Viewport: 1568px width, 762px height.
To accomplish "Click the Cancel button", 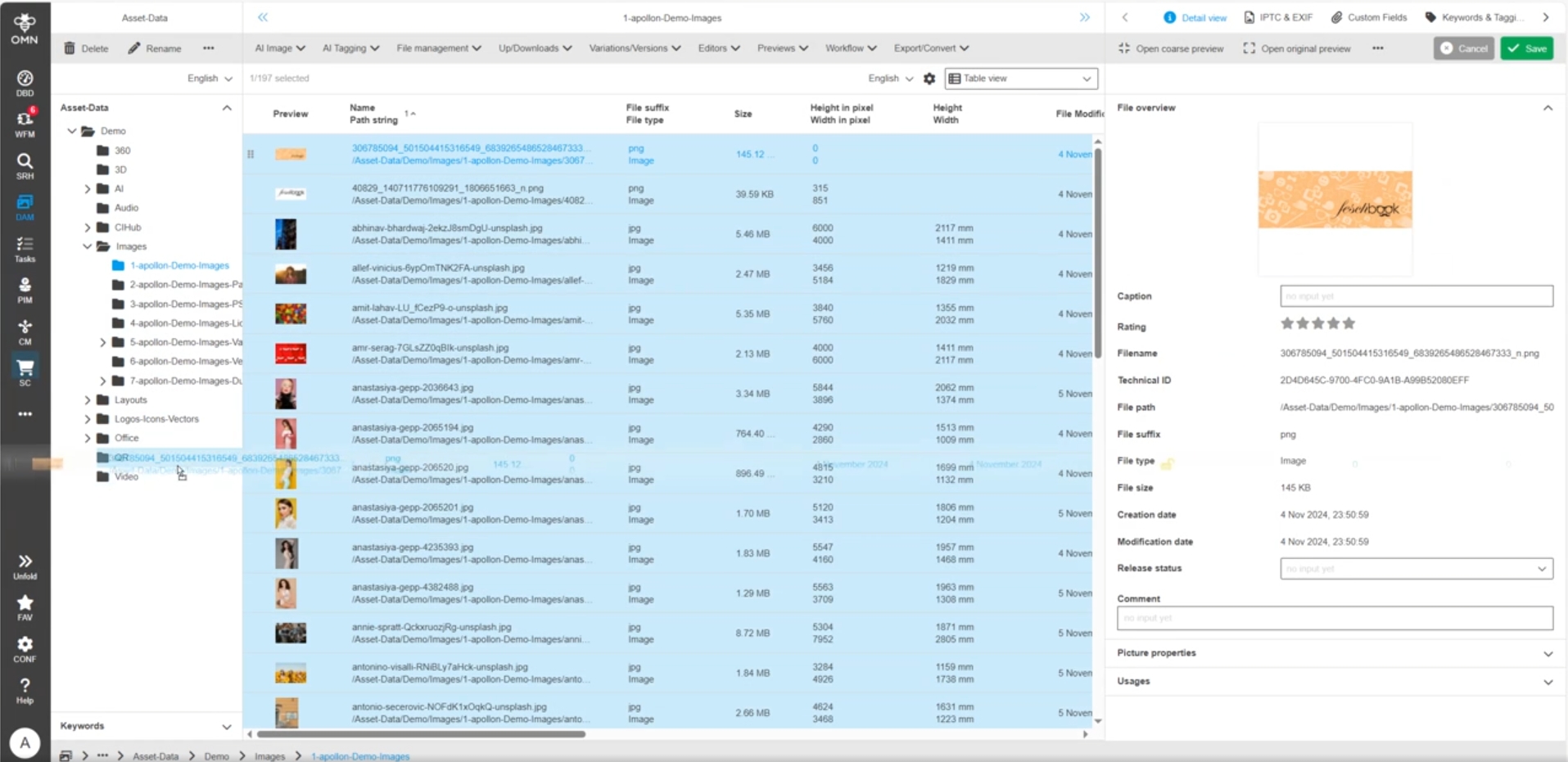I will coord(1464,48).
